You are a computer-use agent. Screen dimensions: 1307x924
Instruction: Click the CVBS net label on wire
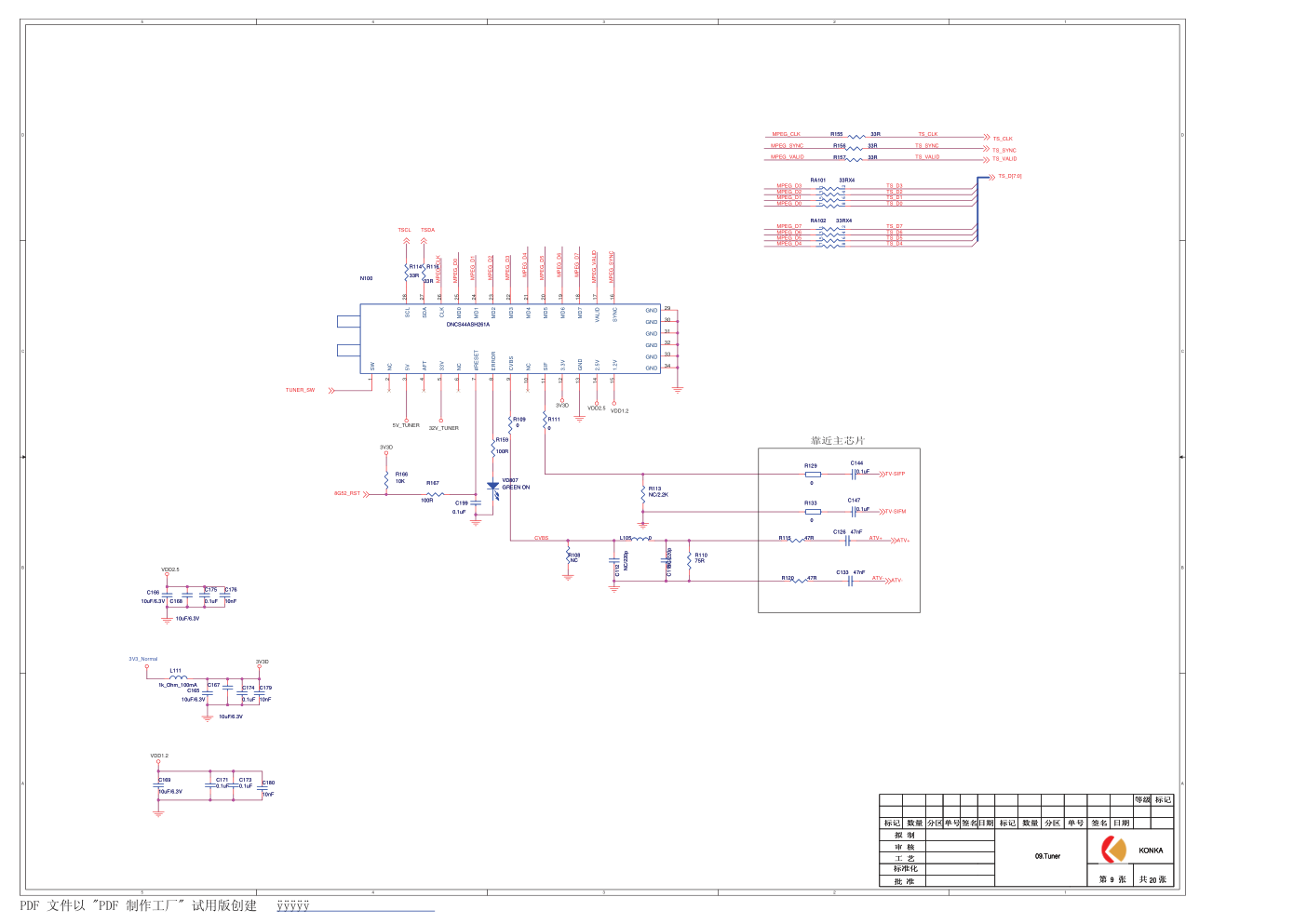pos(542,538)
